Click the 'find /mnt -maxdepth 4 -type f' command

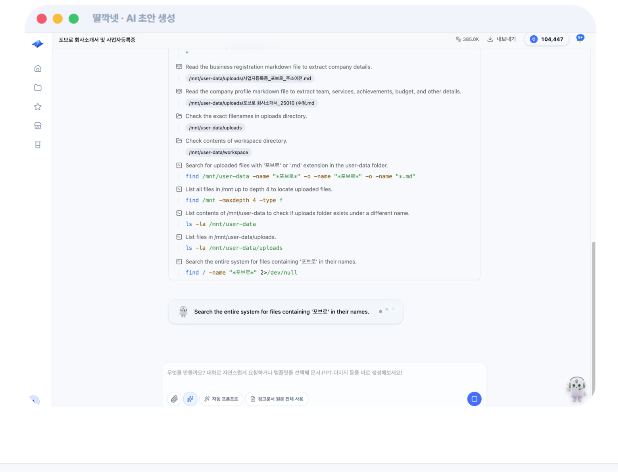(x=234, y=200)
